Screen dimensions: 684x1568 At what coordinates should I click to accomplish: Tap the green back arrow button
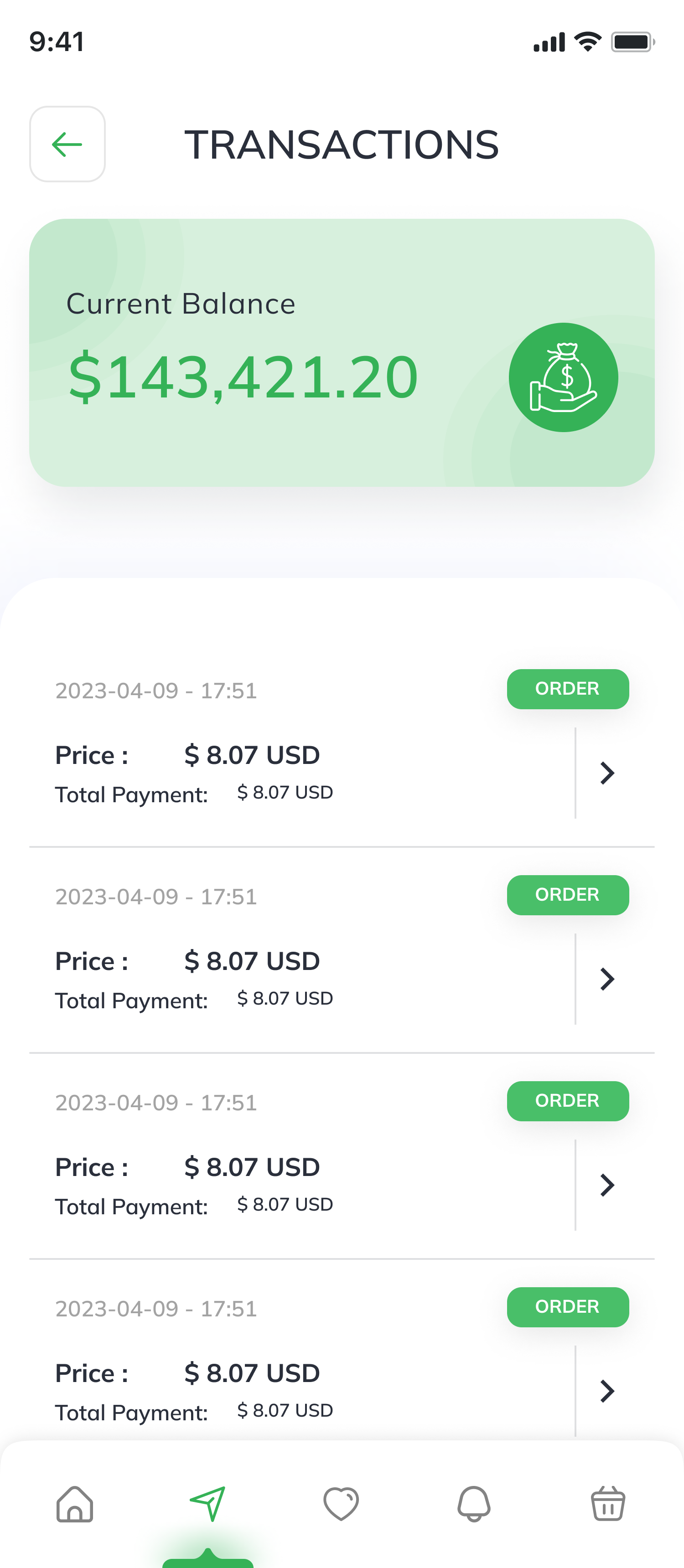[x=67, y=144]
